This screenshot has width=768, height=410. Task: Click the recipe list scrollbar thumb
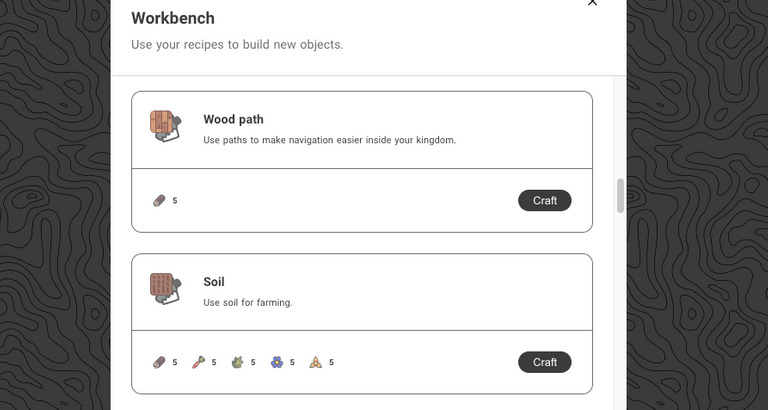pos(620,196)
